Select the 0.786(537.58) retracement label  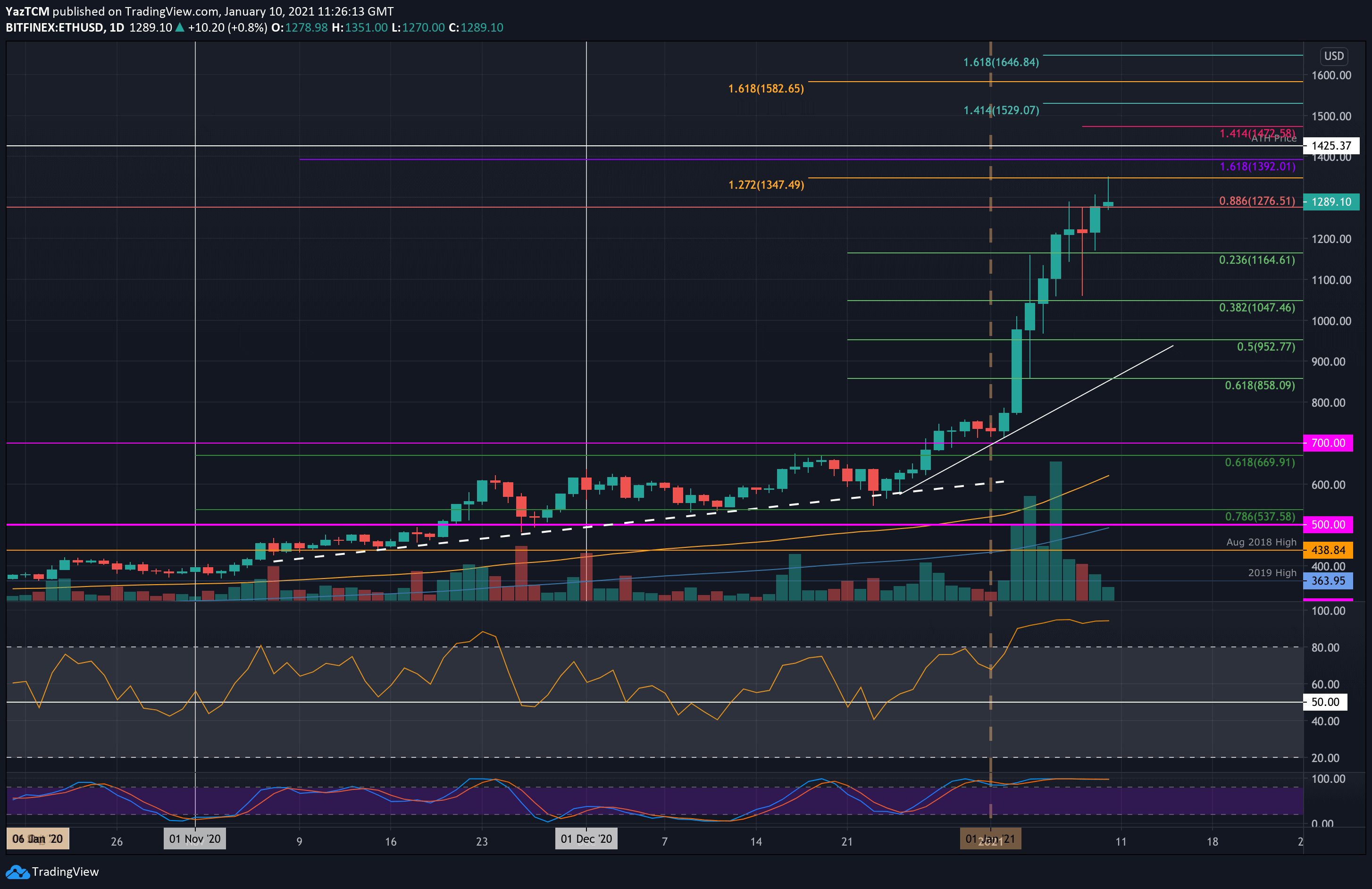[1260, 517]
